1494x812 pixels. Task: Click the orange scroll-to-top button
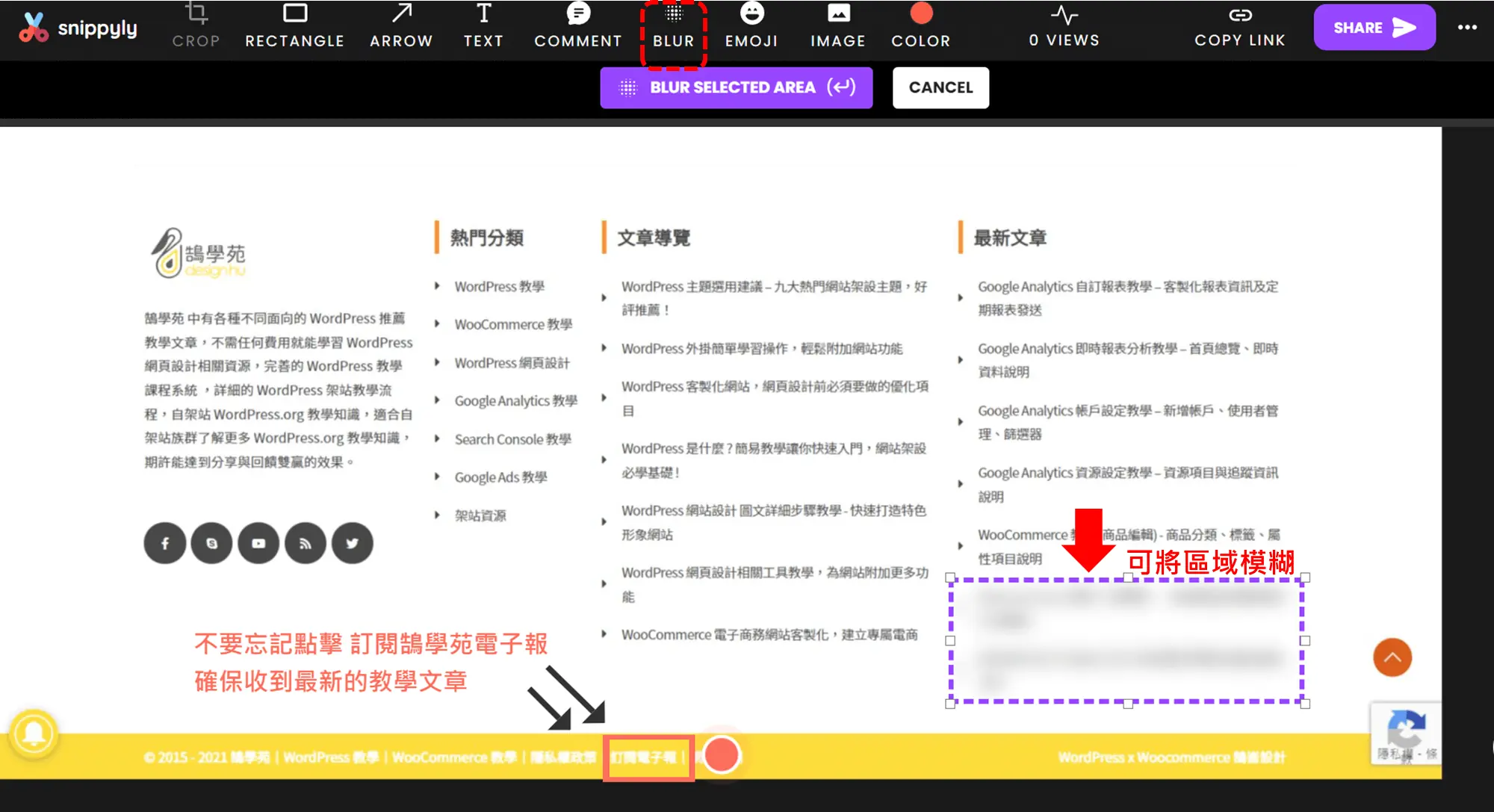(1392, 657)
